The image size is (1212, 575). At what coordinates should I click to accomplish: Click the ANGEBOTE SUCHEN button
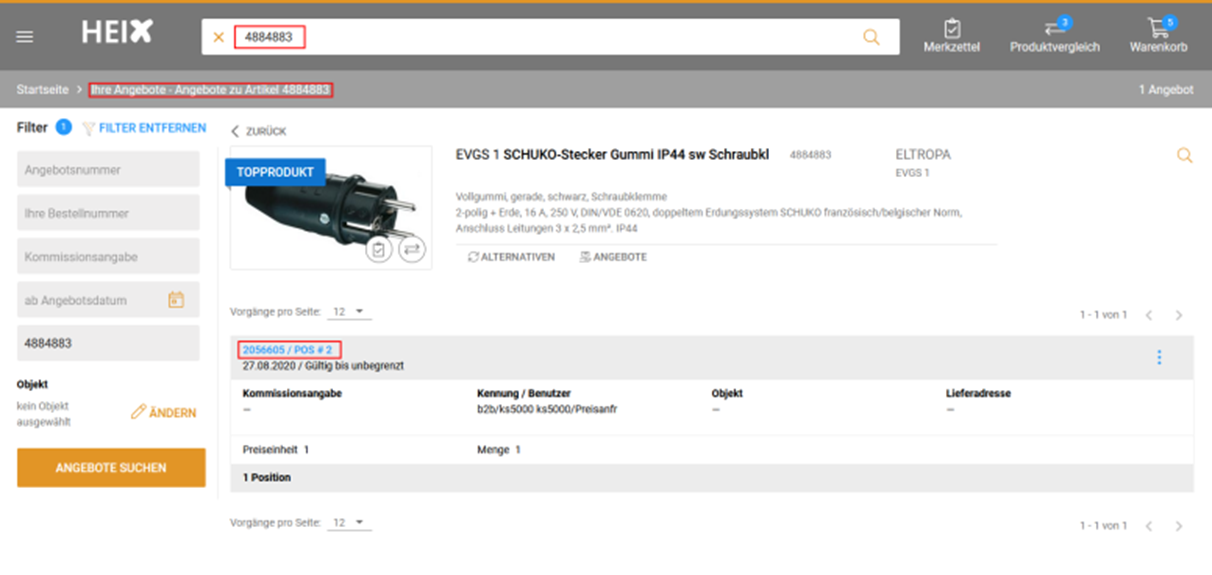tap(111, 468)
